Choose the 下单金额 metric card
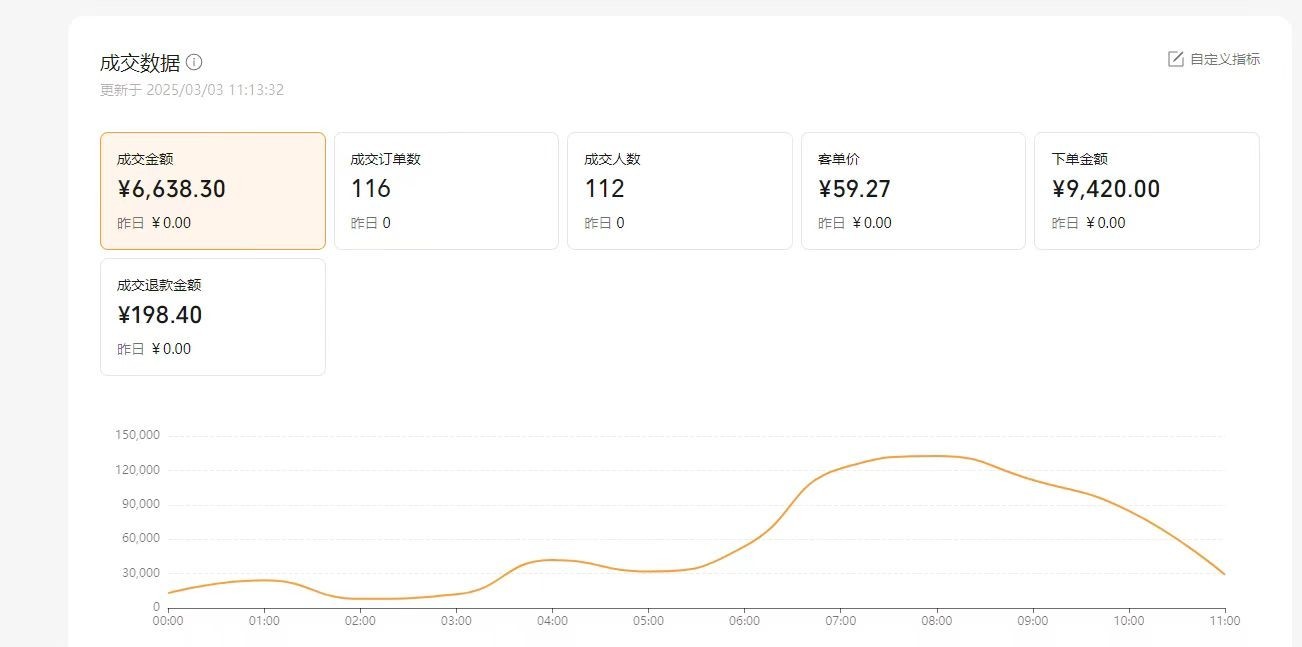Screen dimensions: 1302x647 pyautogui.click(x=1146, y=190)
